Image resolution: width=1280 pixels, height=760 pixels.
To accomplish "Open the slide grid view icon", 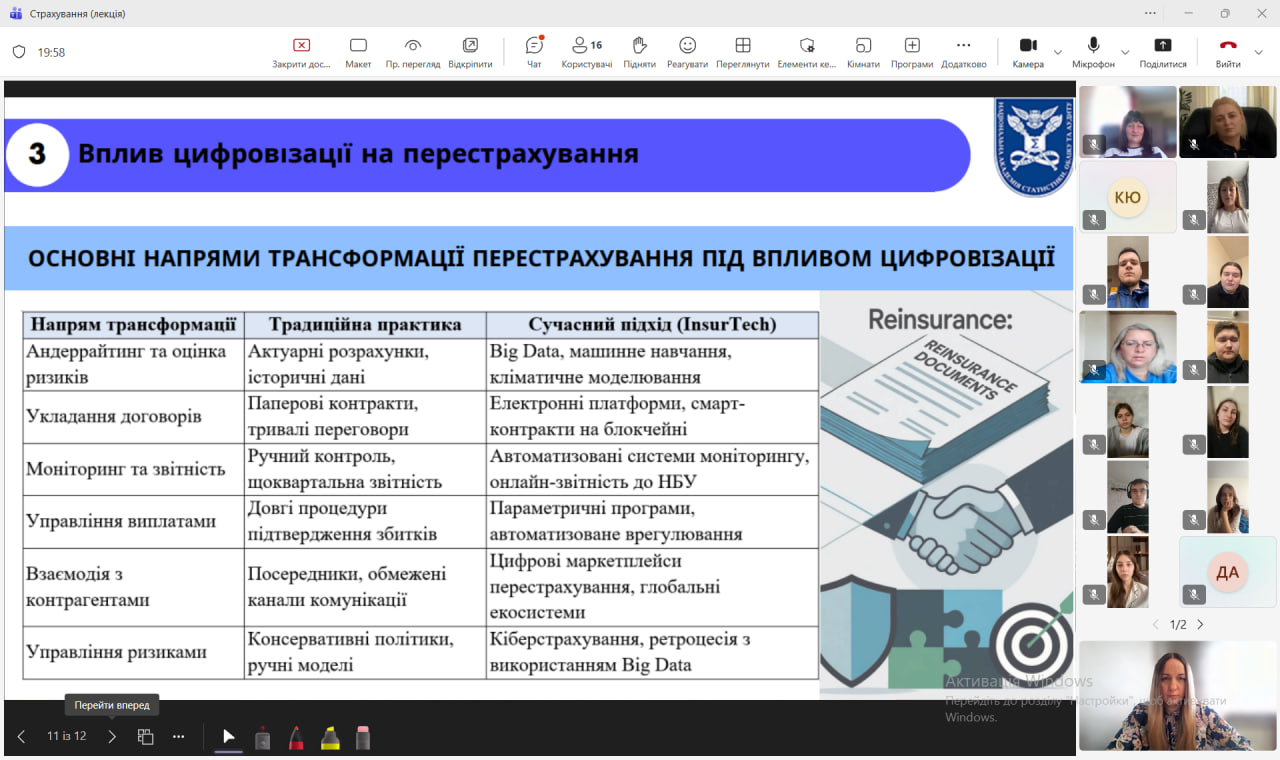I will [146, 737].
